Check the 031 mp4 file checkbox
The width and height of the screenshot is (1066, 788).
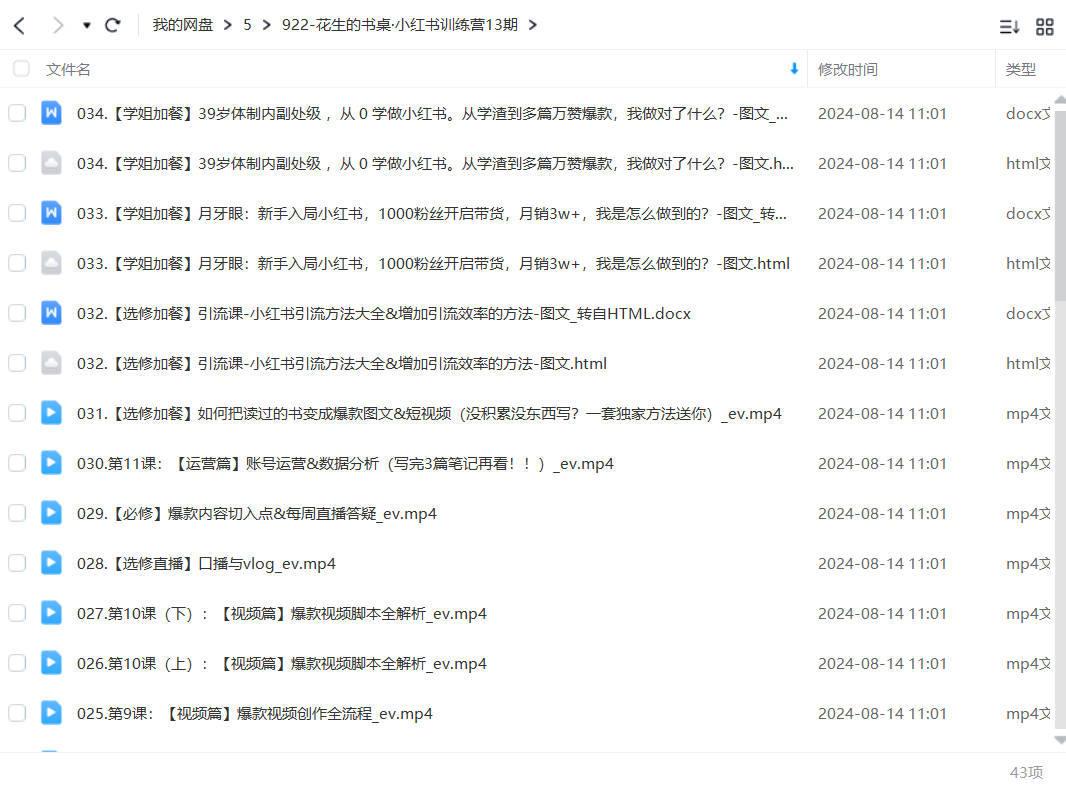tap(17, 413)
